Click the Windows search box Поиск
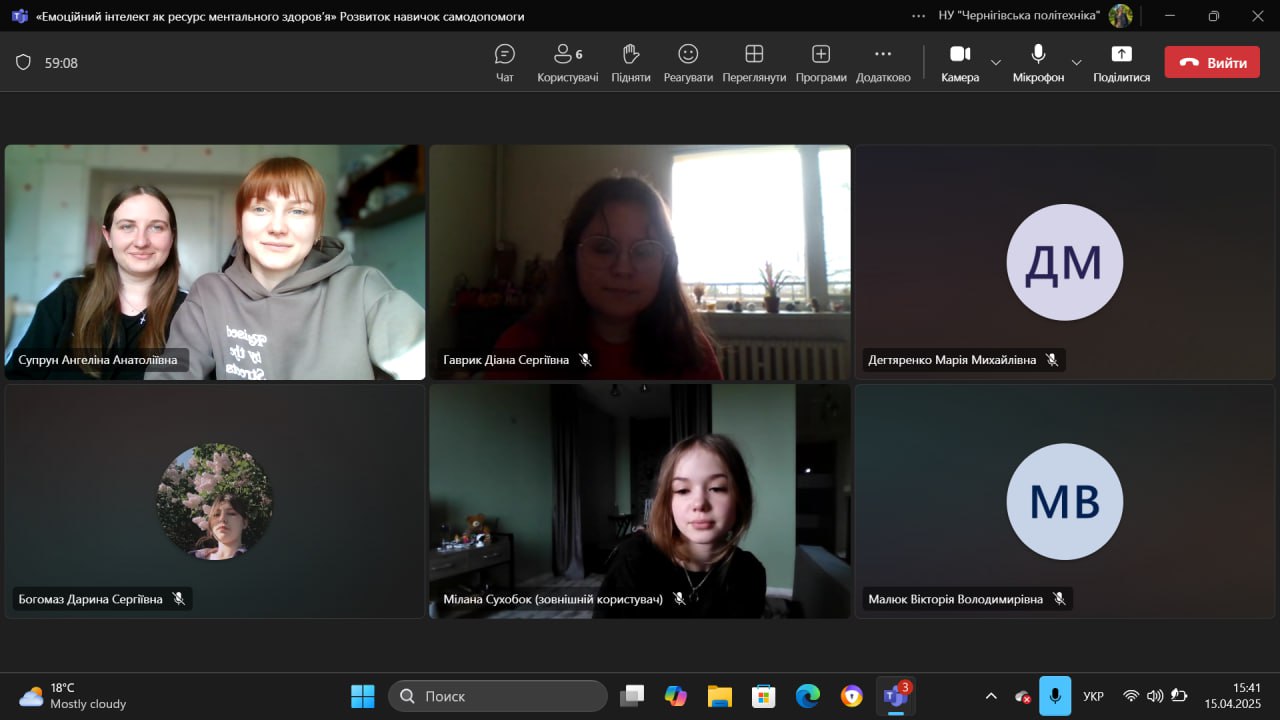 click(498, 696)
